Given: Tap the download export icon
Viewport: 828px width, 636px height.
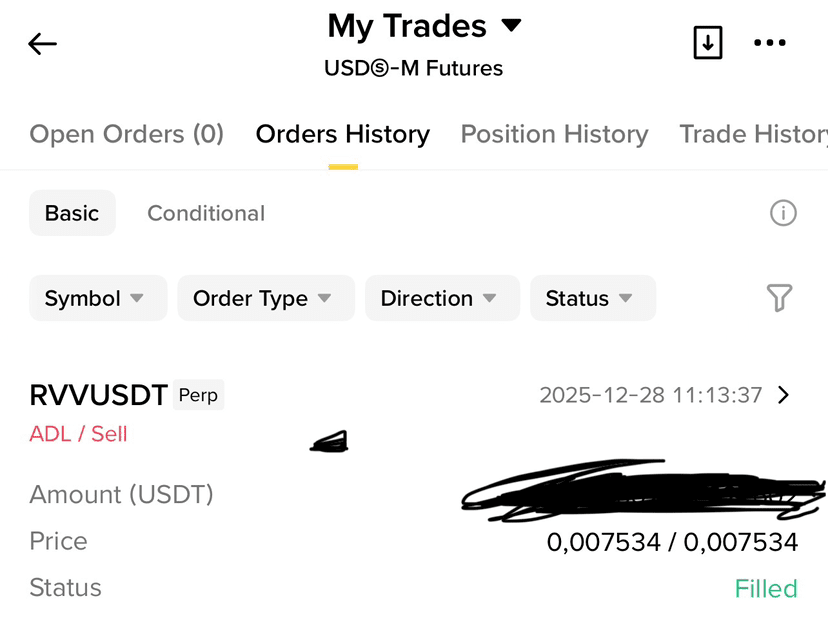Looking at the screenshot, I should click(708, 42).
